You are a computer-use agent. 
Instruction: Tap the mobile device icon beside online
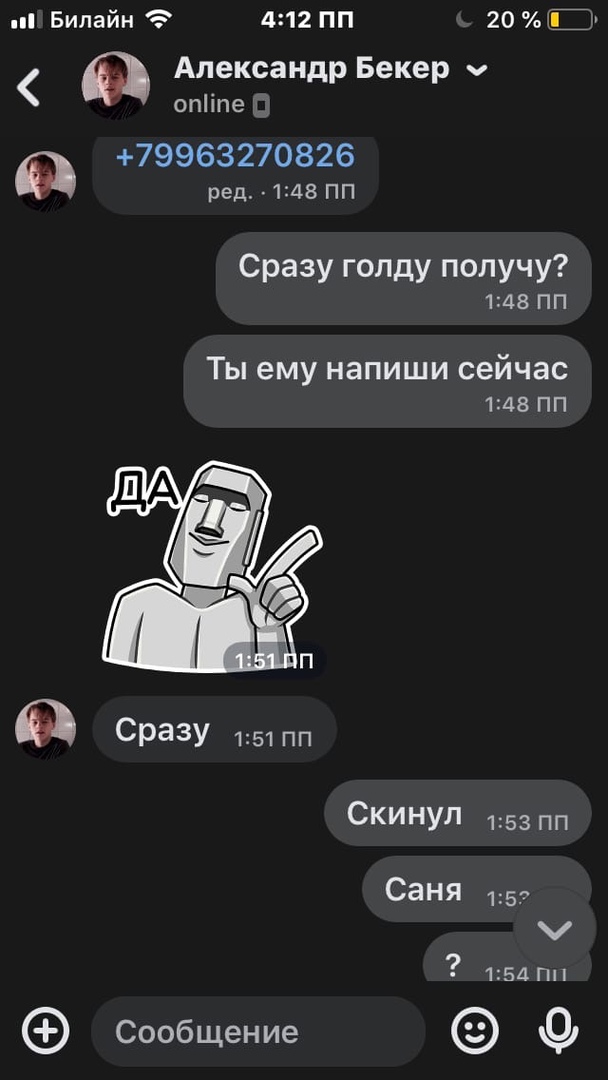(x=261, y=106)
